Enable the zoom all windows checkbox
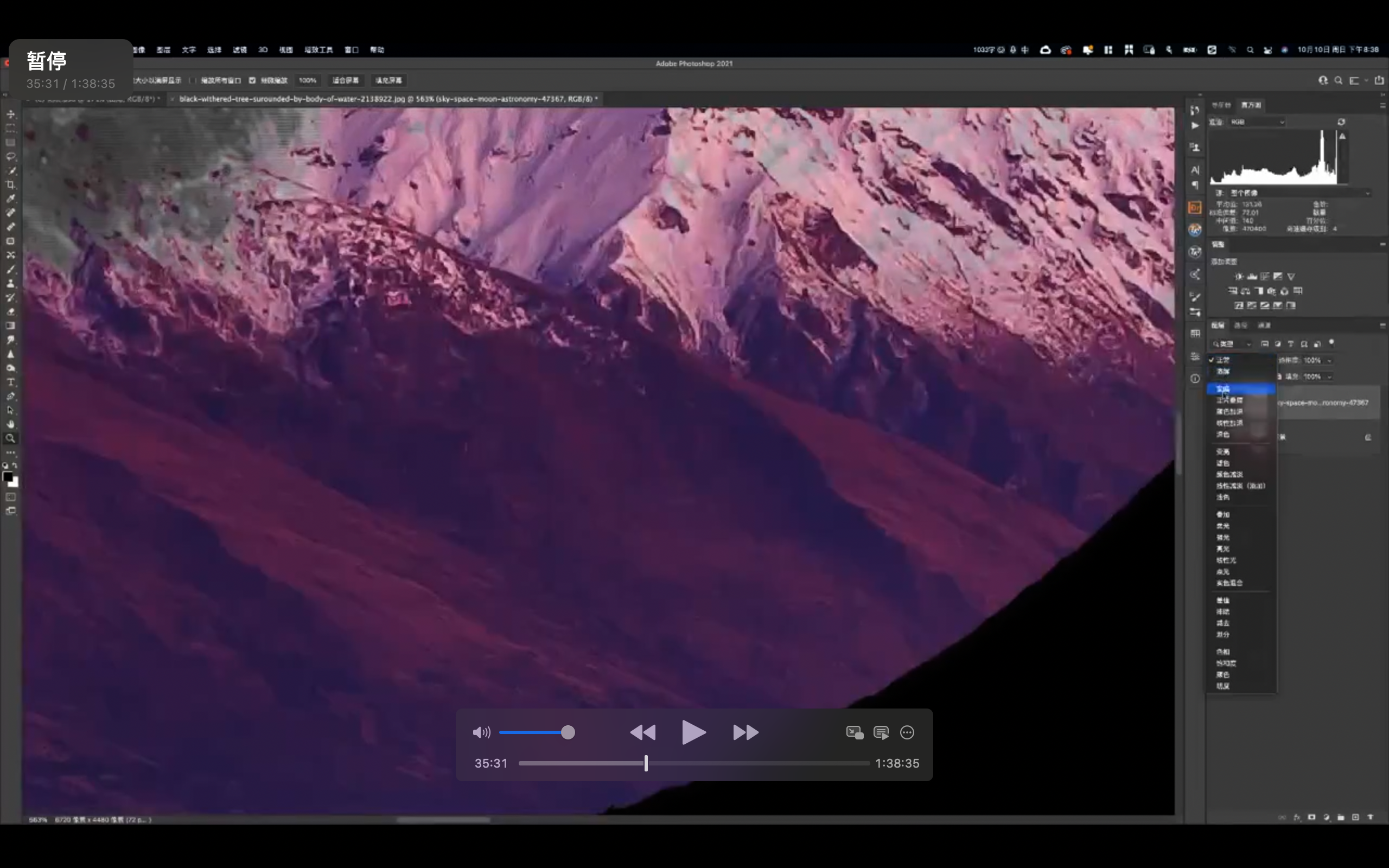Viewport: 1389px width, 868px height. 192,80
